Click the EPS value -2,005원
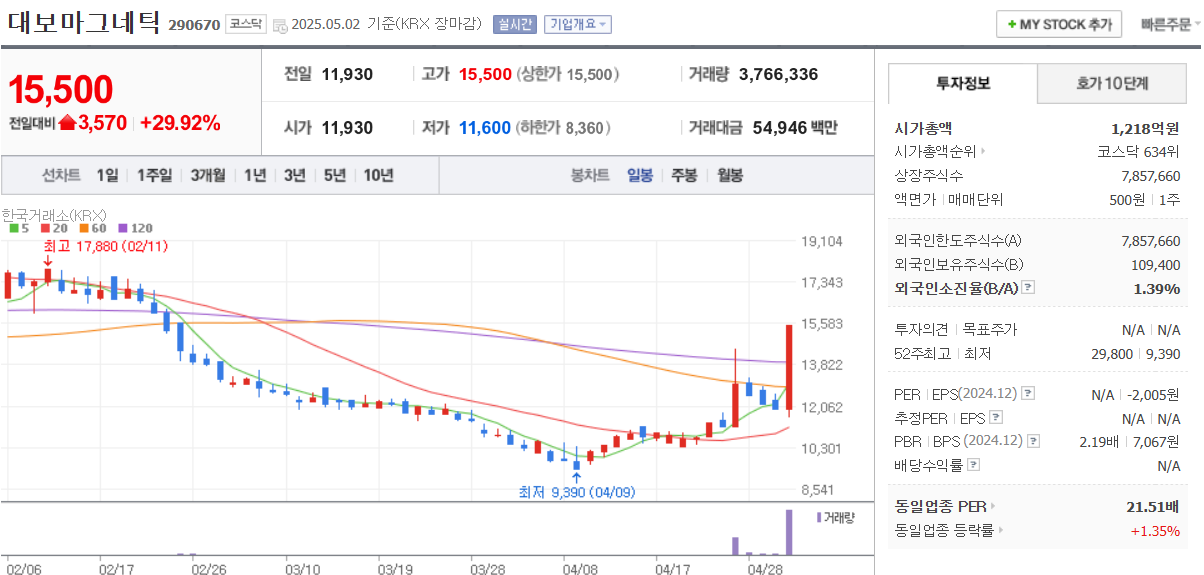Viewport: 1204px width, 575px height. point(1153,394)
